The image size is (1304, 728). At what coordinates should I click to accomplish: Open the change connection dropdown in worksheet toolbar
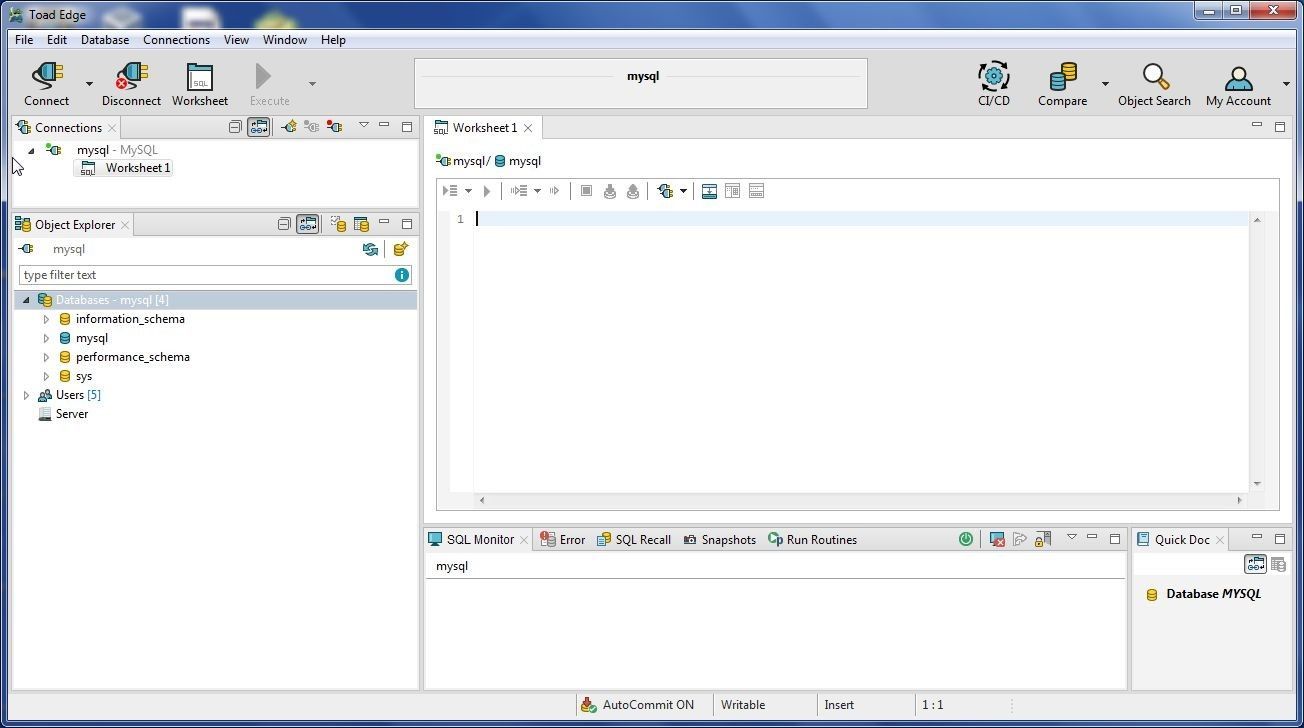683,191
